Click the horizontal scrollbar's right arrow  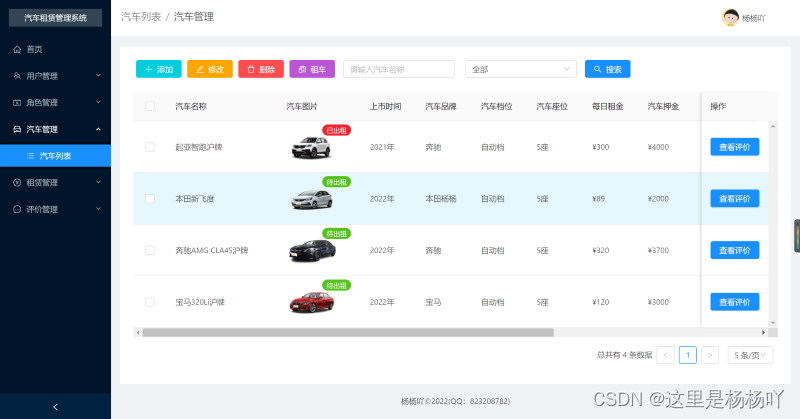coord(763,333)
